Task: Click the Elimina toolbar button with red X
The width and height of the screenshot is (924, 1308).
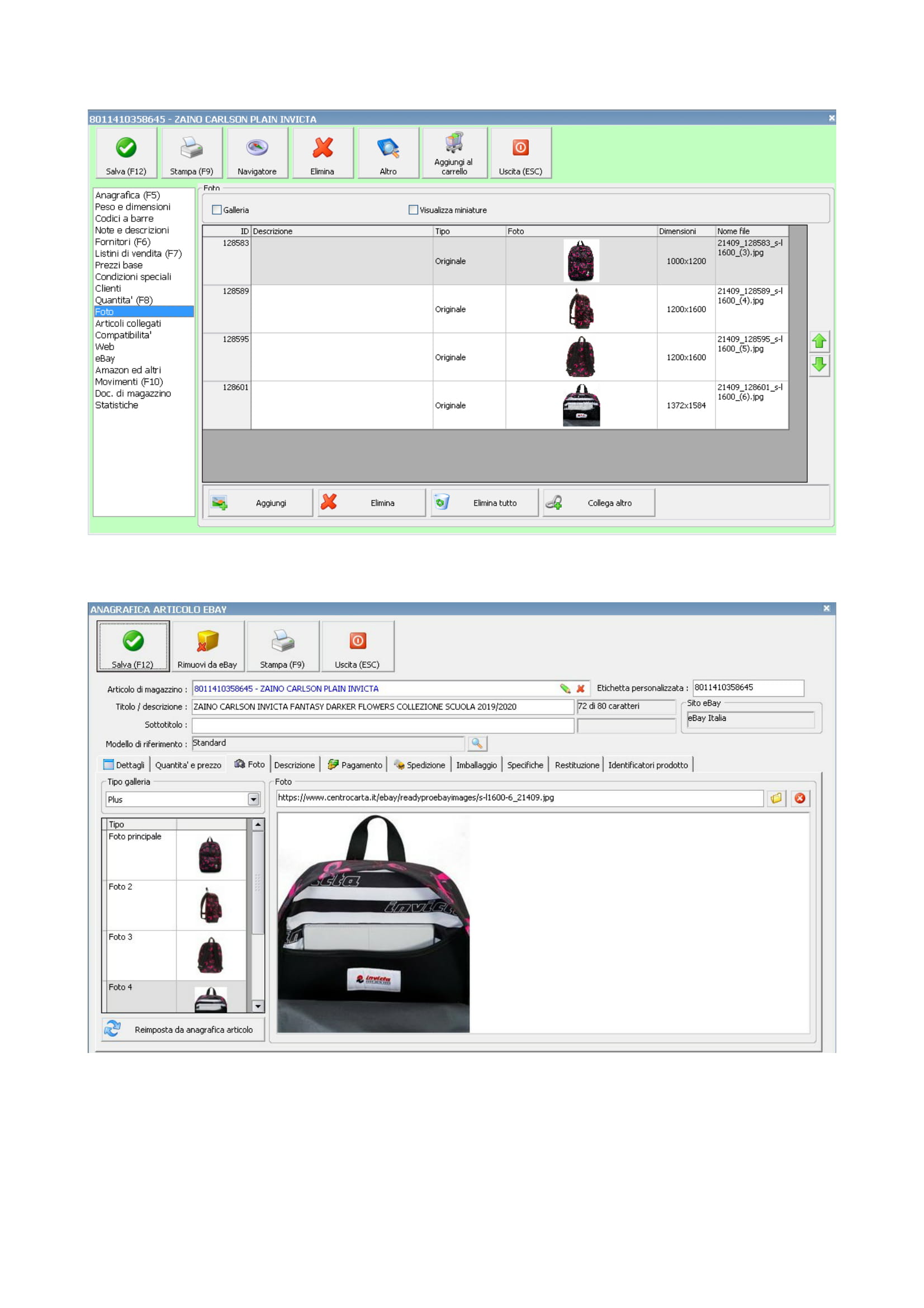Action: point(322,153)
